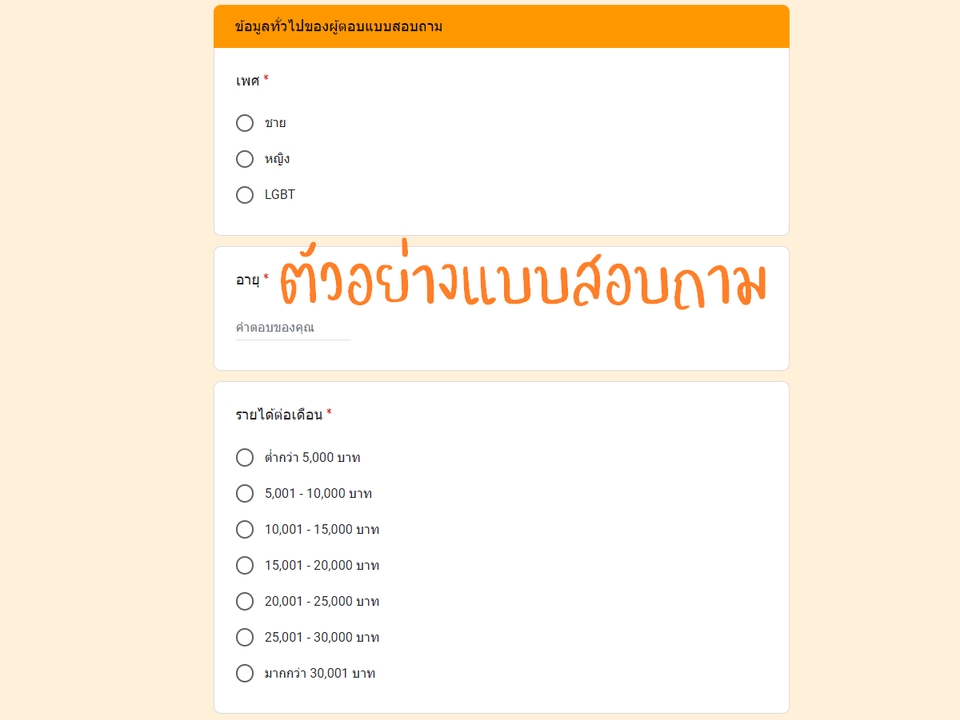Click the age answer input field
This screenshot has width=960, height=720.
293,328
